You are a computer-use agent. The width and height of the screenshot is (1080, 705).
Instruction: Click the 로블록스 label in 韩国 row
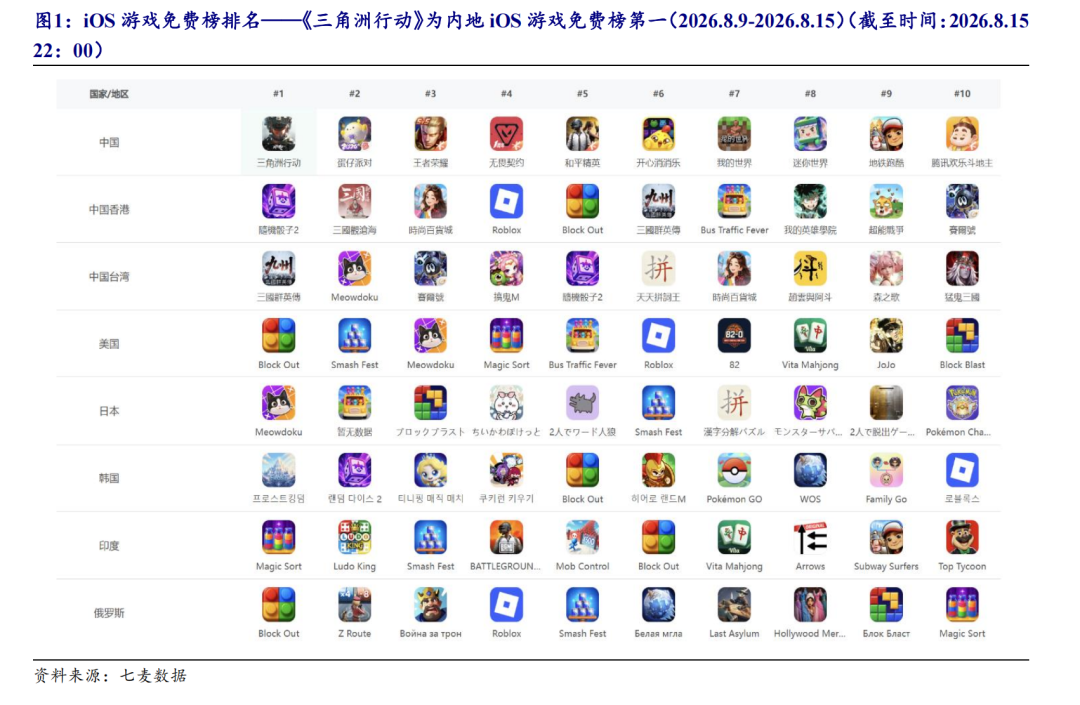pos(962,499)
